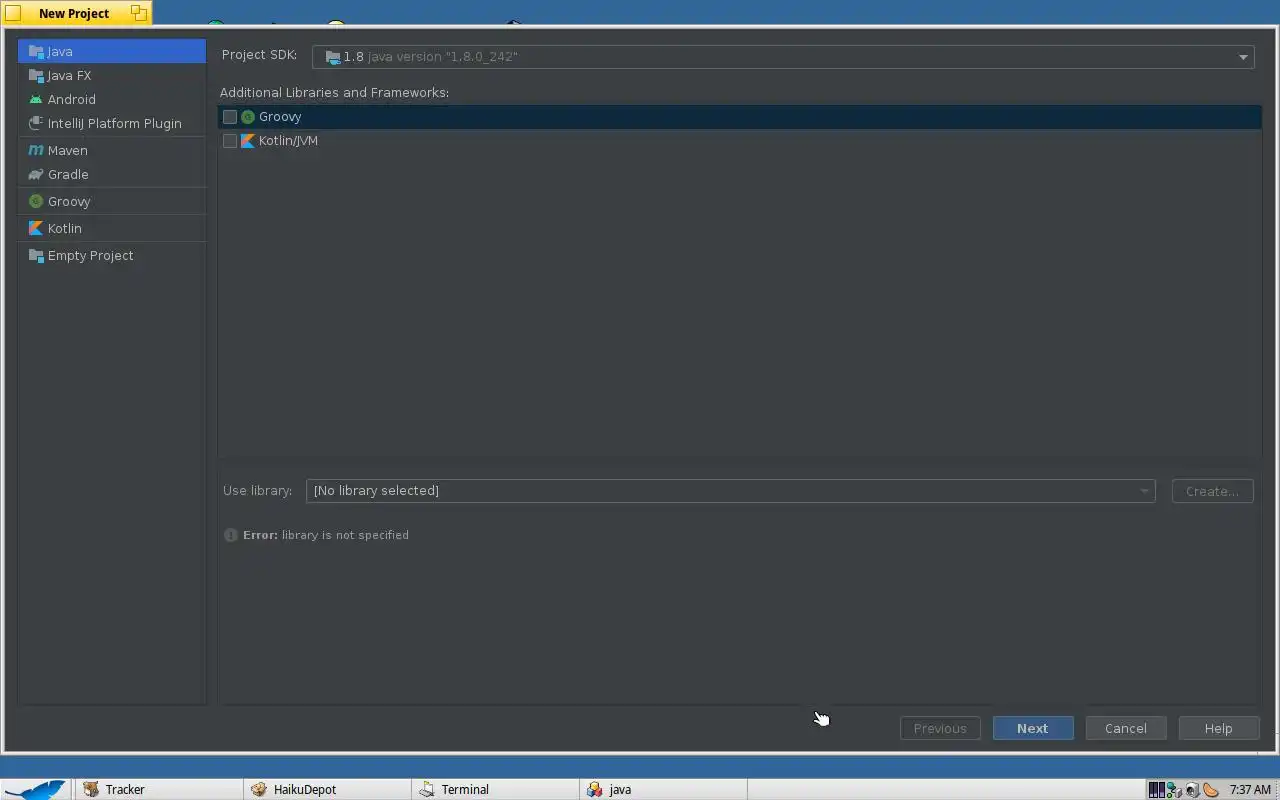1280x800 pixels.
Task: Open the network status tray icon
Action: [1174, 790]
